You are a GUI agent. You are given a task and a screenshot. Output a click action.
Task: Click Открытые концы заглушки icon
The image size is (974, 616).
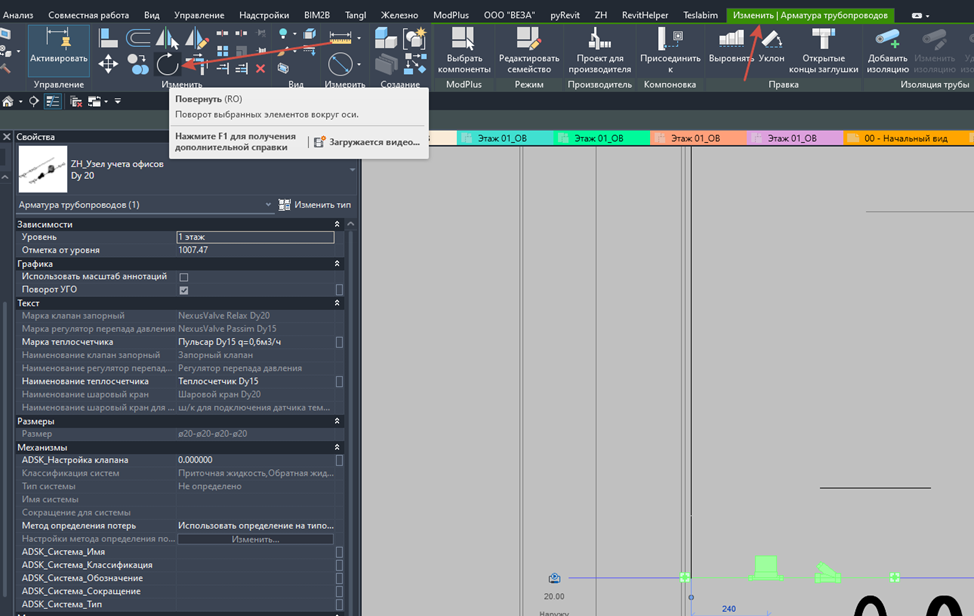tap(823, 50)
